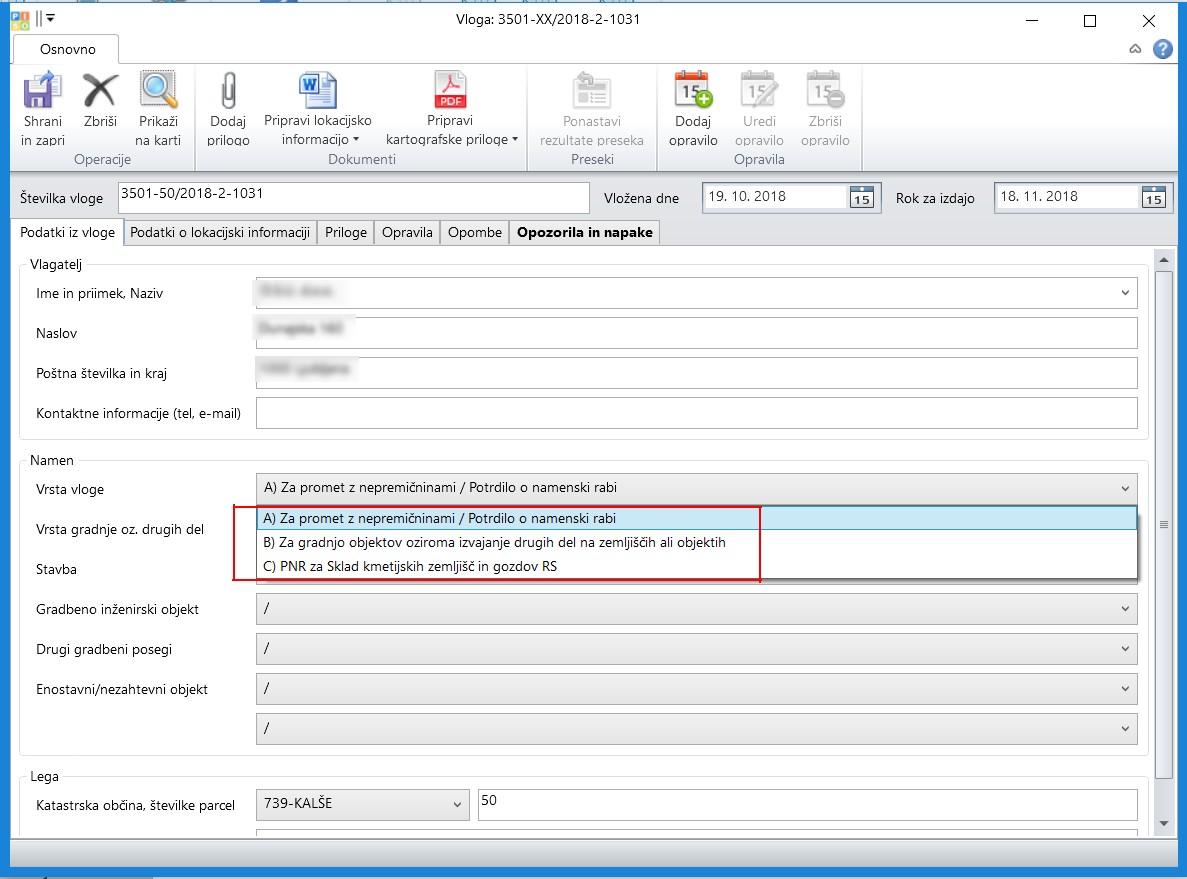Switch to the Priloge tab

tap(346, 232)
